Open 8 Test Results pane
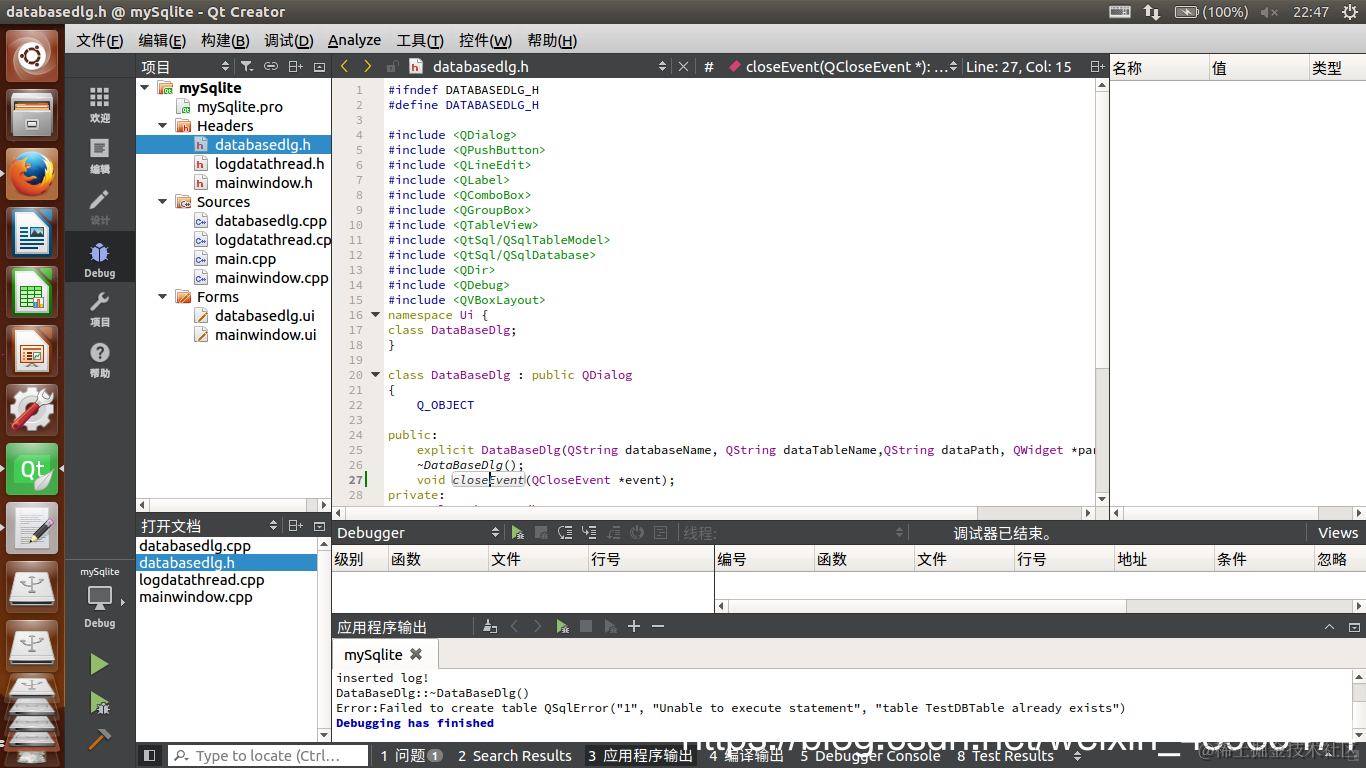This screenshot has height=768, width=1366. (1005, 756)
